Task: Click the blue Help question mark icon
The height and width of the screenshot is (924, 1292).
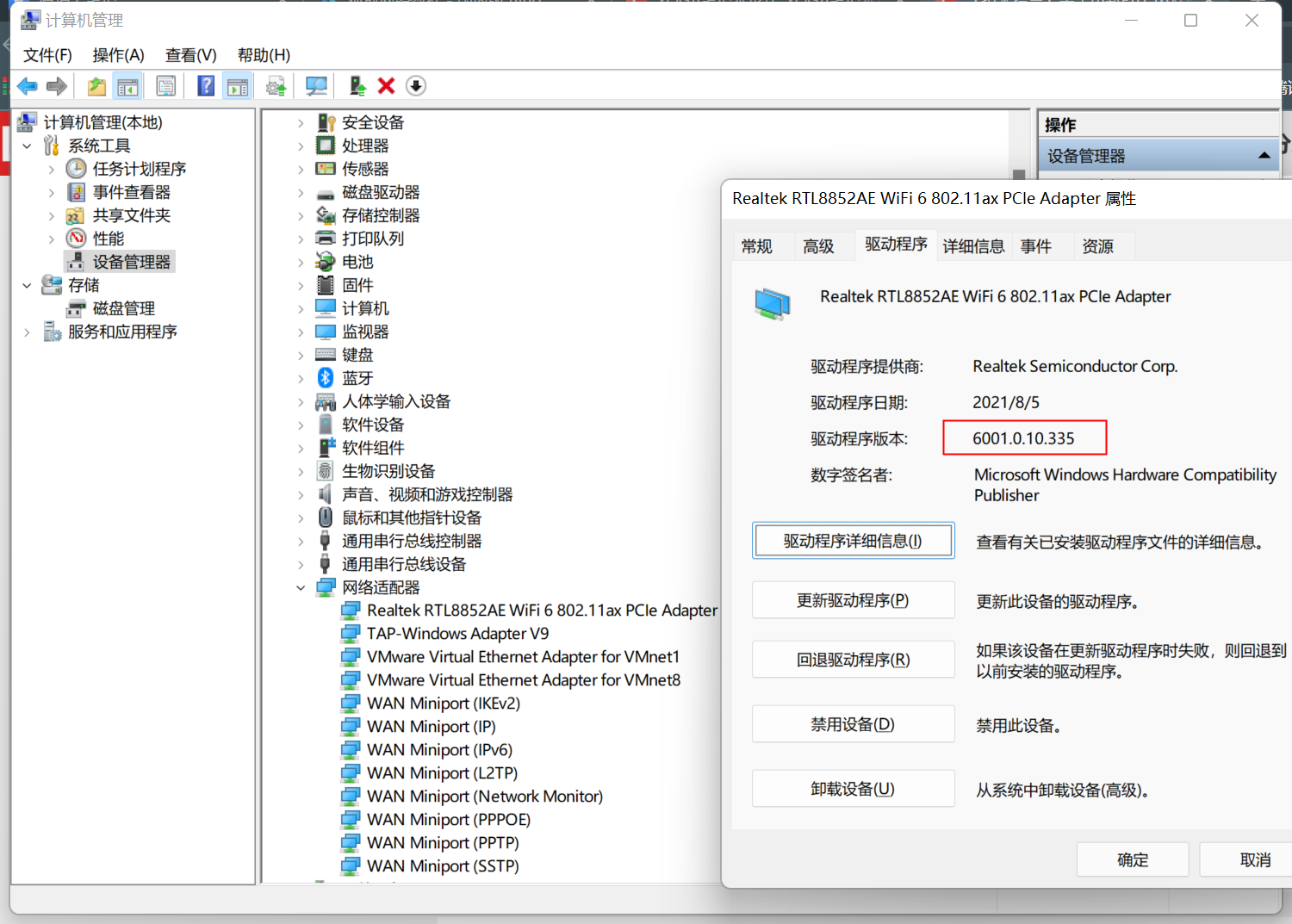Action: 206,86
